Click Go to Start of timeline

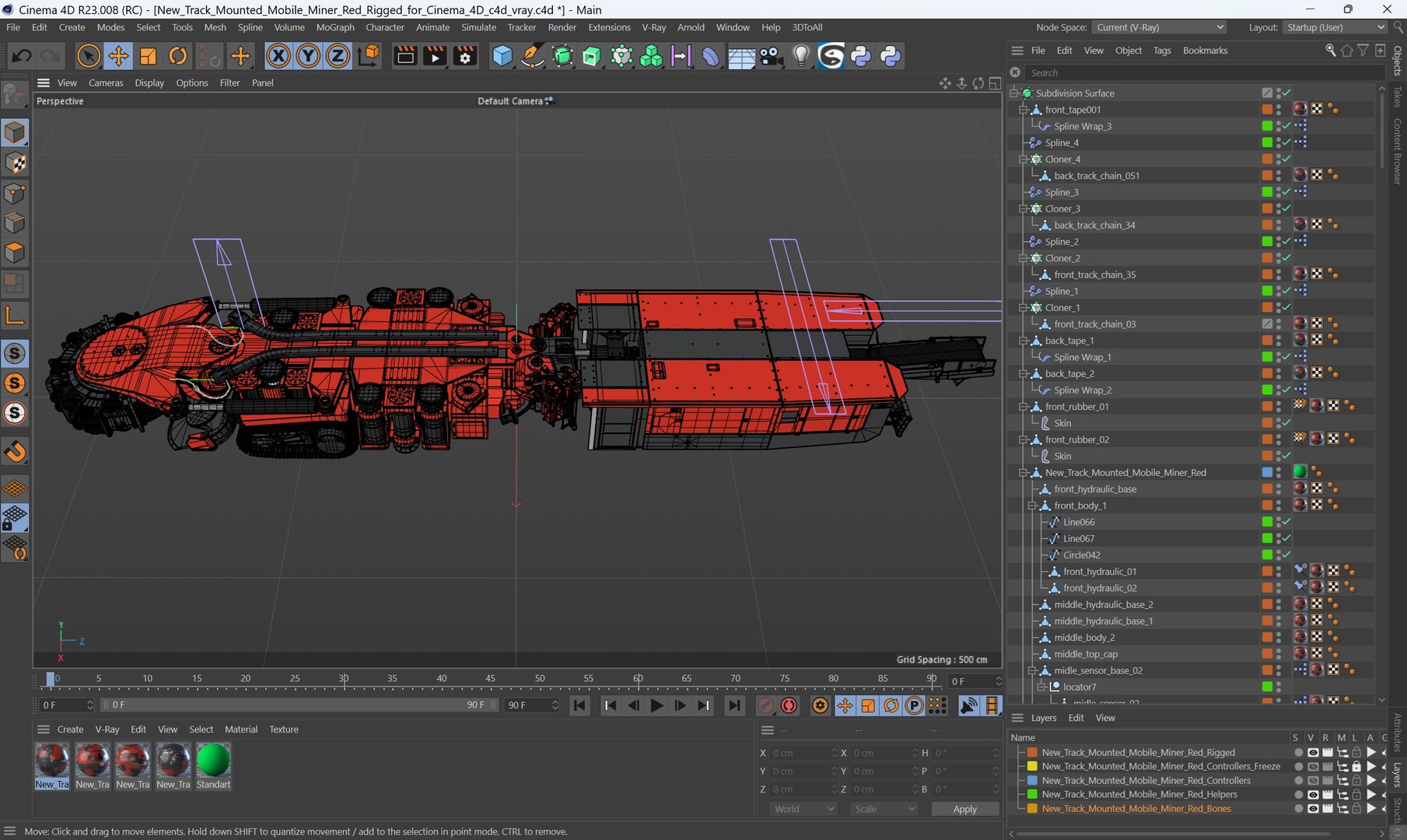pyautogui.click(x=579, y=705)
